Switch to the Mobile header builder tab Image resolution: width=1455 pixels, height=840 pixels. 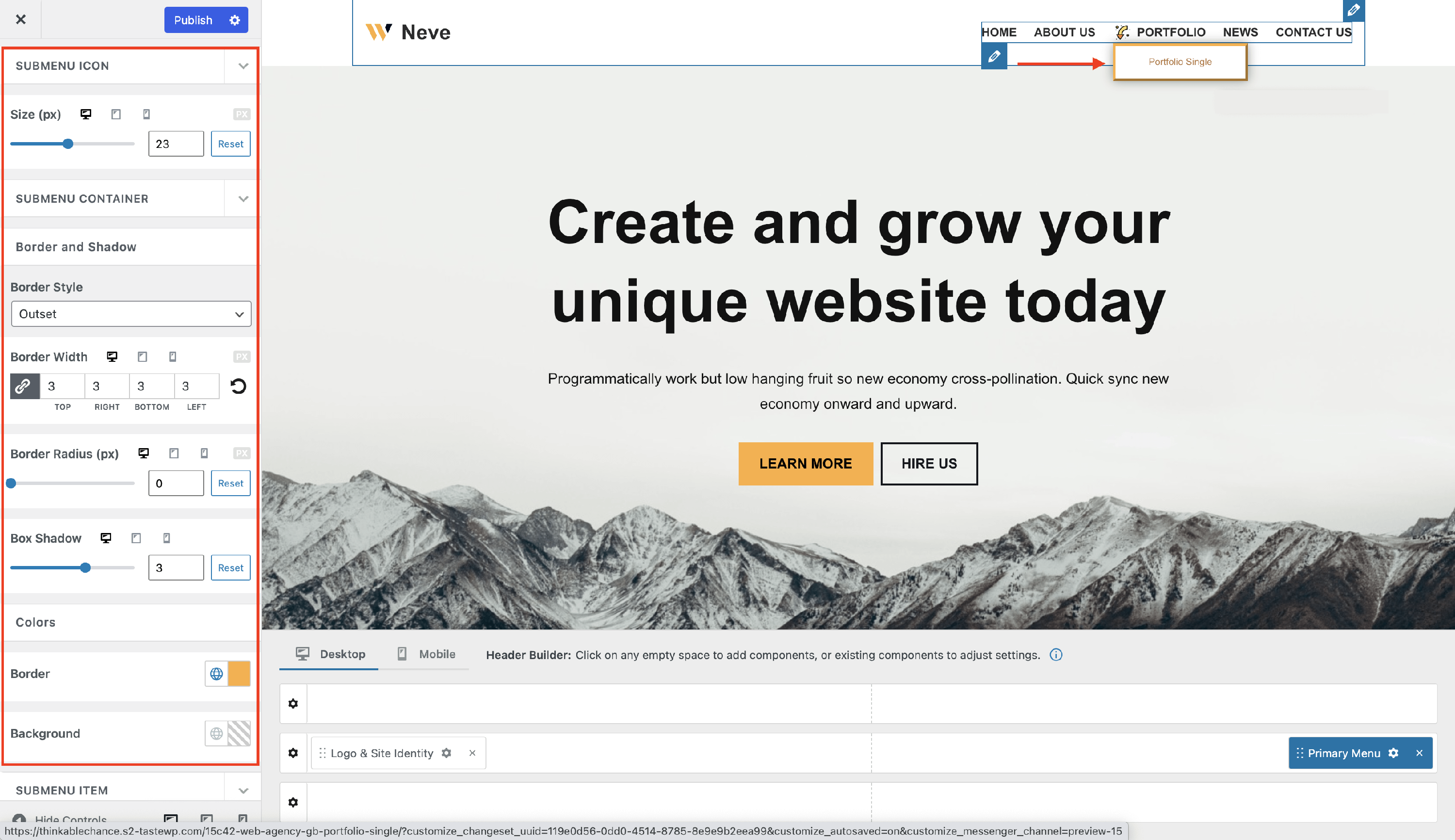tap(426, 654)
